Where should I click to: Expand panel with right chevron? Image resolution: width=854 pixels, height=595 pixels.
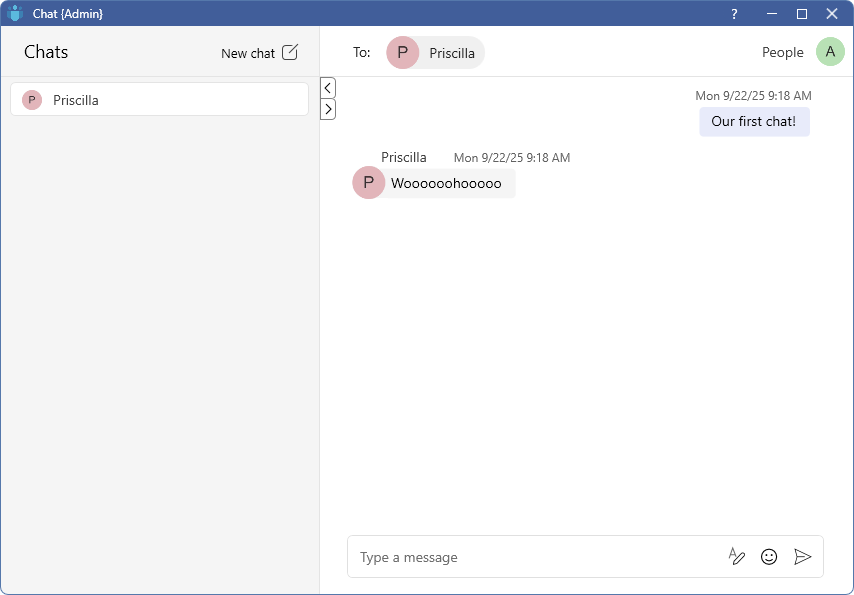328,109
